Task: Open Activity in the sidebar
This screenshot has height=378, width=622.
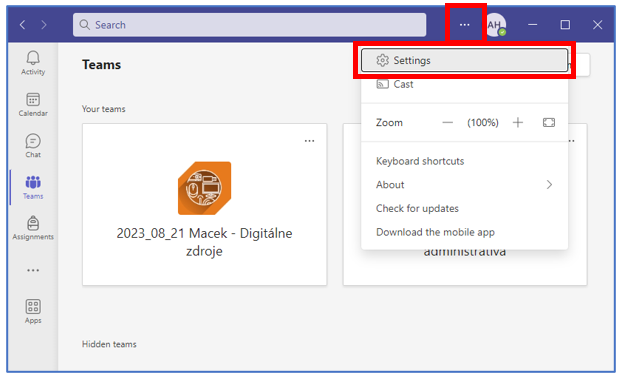Action: 33,63
